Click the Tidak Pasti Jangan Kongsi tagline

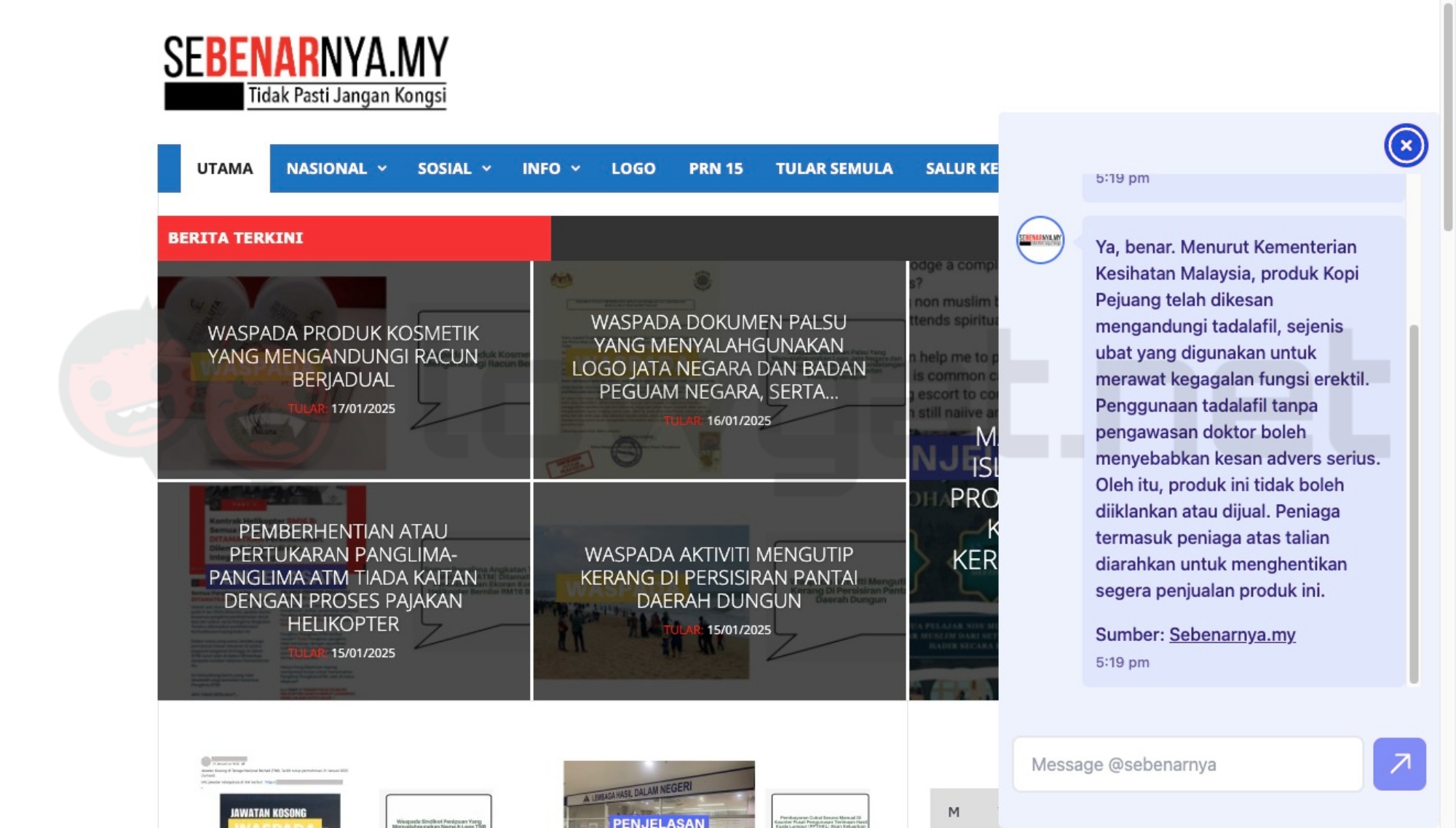pyautogui.click(x=347, y=96)
